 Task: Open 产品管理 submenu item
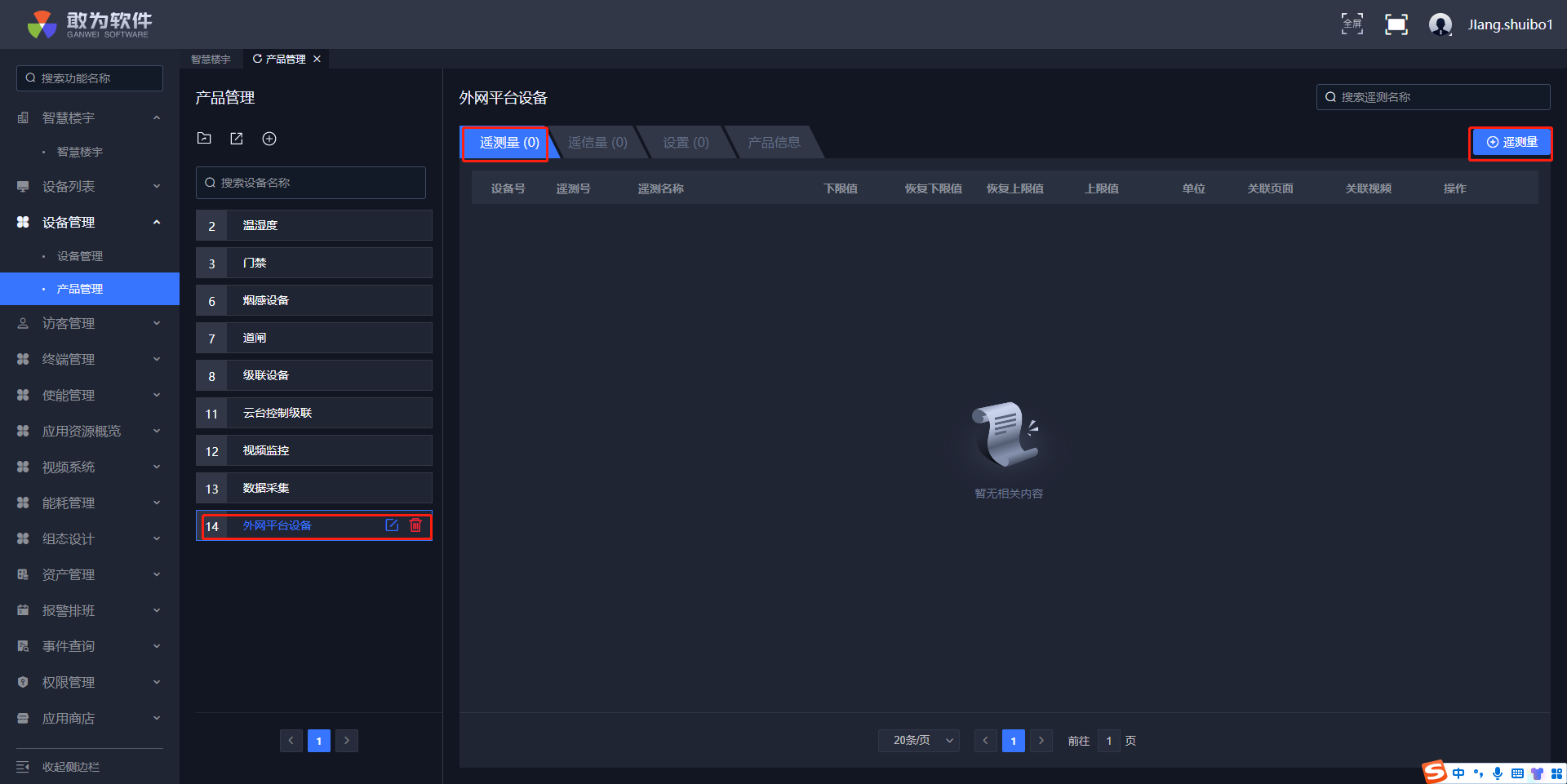(x=90, y=289)
